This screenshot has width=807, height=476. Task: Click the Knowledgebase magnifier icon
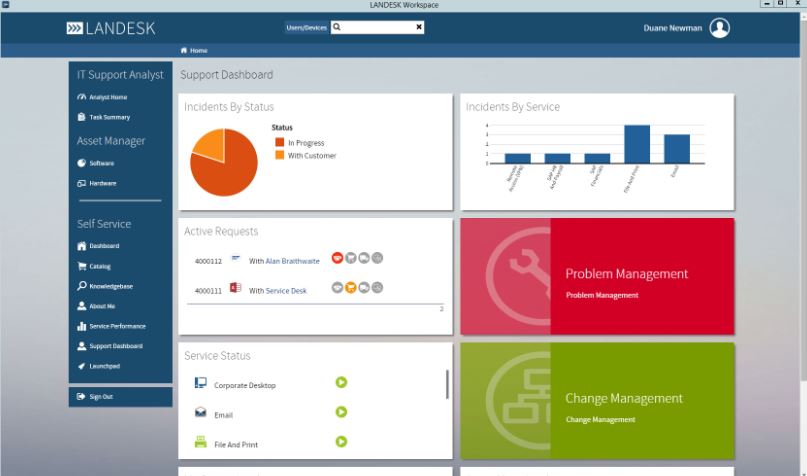[x=81, y=286]
